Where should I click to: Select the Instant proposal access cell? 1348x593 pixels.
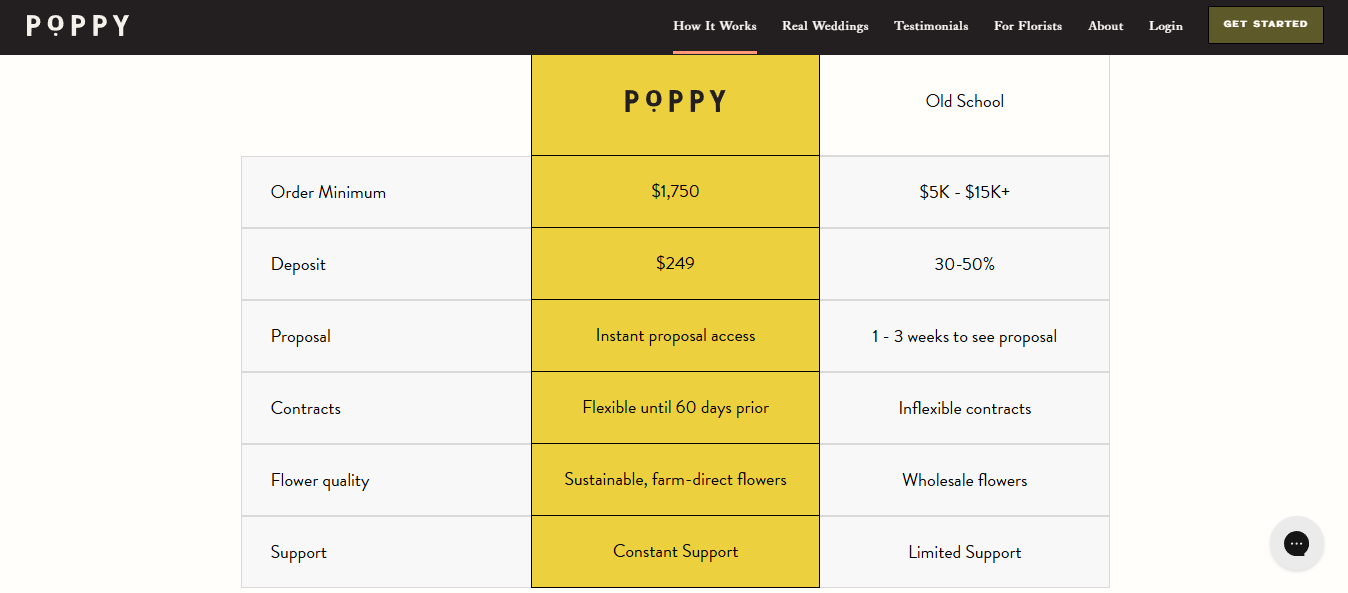[x=676, y=336]
